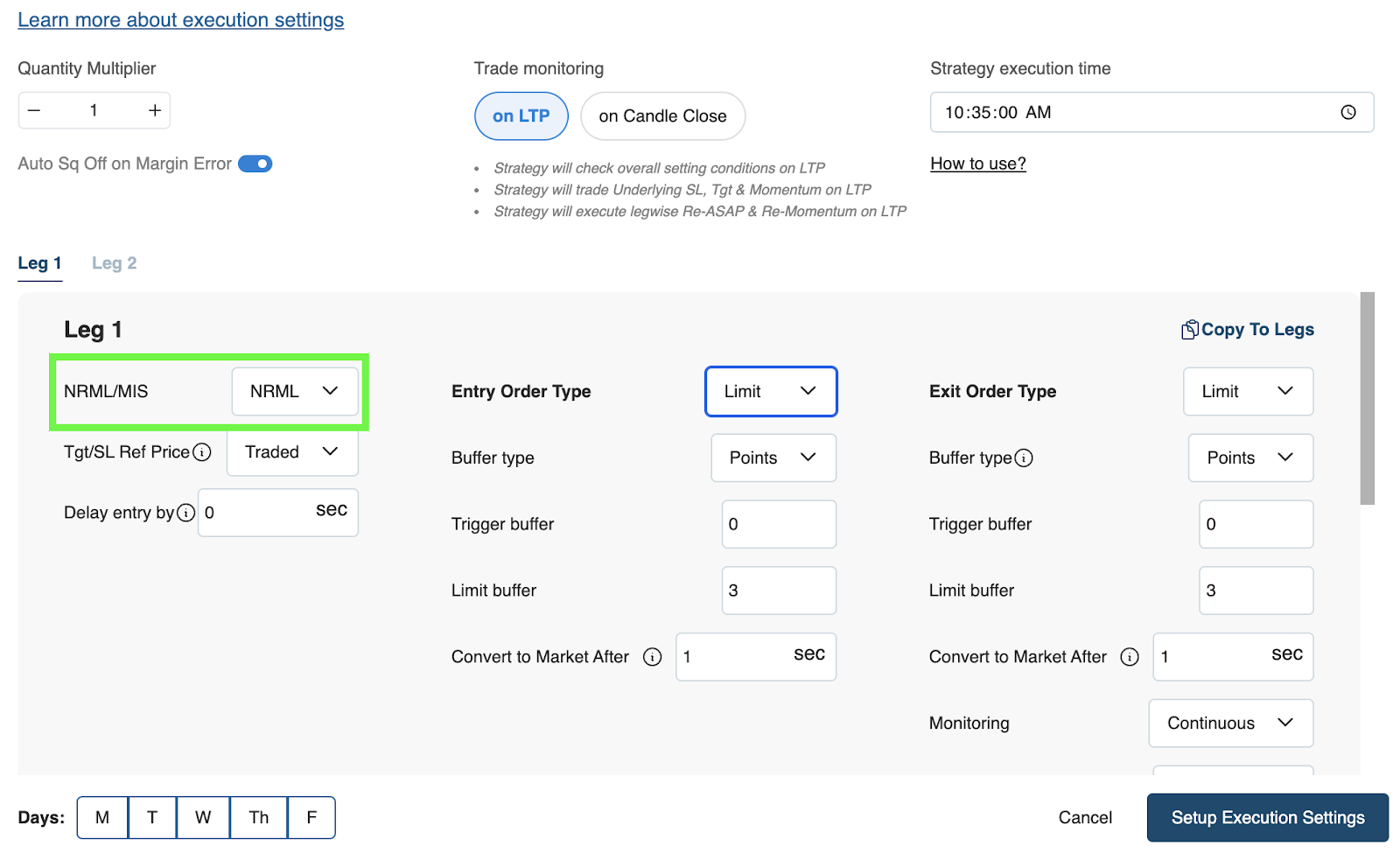Open Exit Order Type Limit dropdown
Image resolution: width=1400 pixels, height=853 pixels.
click(1249, 391)
